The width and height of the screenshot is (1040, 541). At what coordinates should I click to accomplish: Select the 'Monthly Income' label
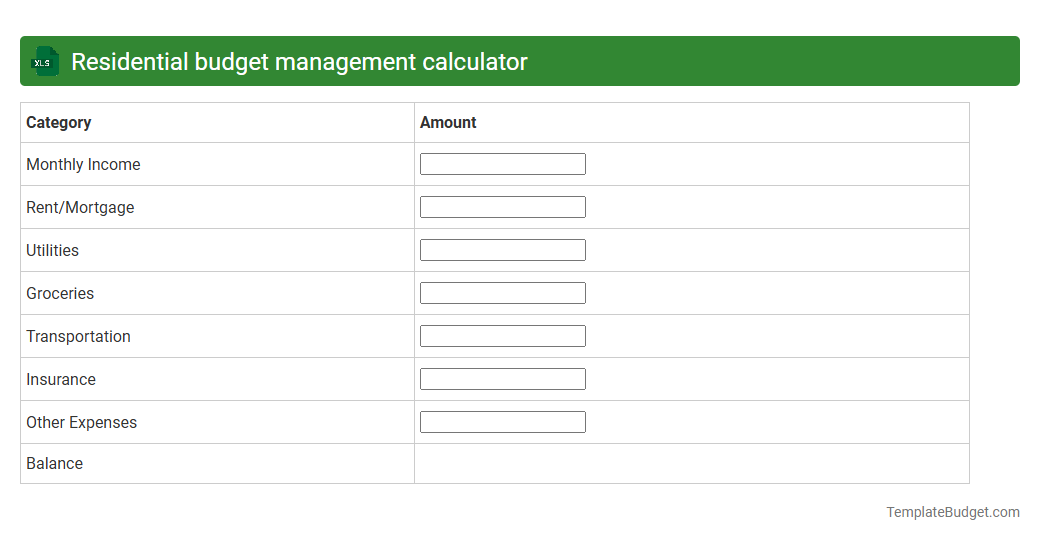[x=83, y=164]
